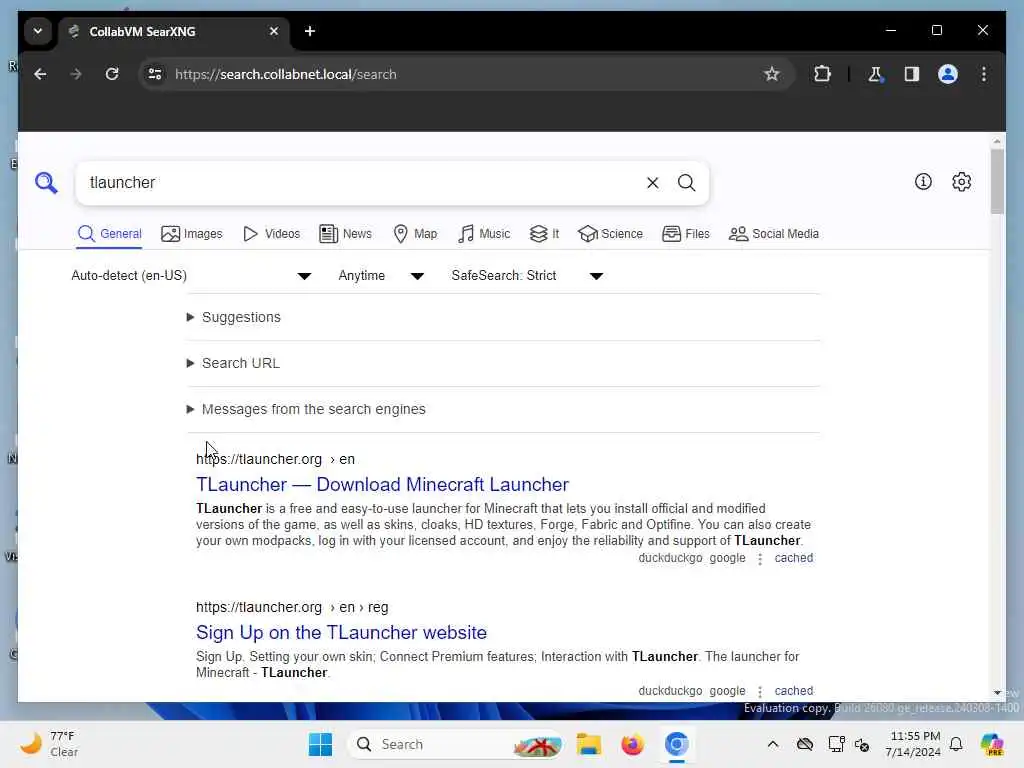The height and width of the screenshot is (768, 1024).
Task: Bookmark this page with star icon
Action: [x=772, y=74]
